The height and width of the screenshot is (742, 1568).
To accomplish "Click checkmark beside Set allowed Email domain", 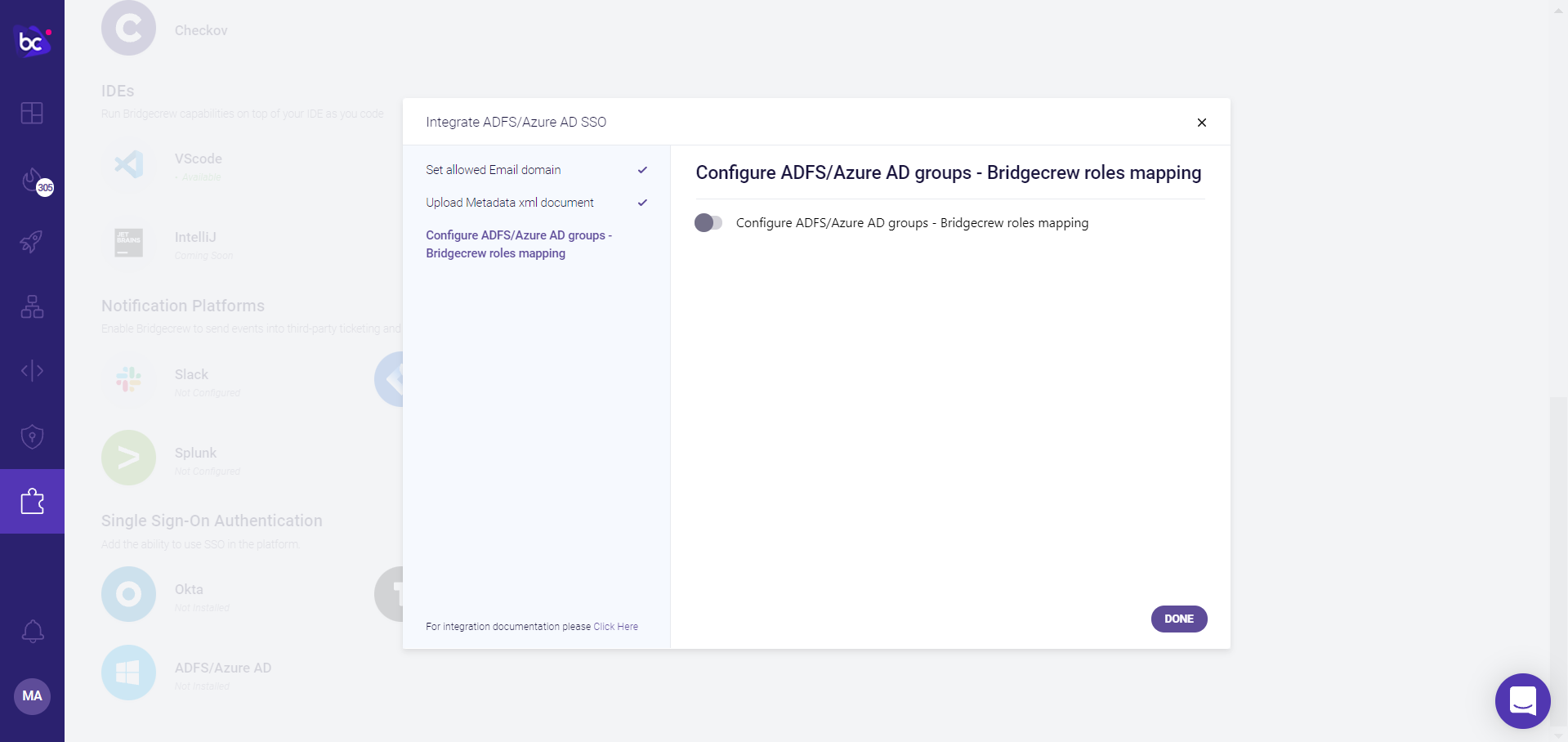I will click(642, 170).
